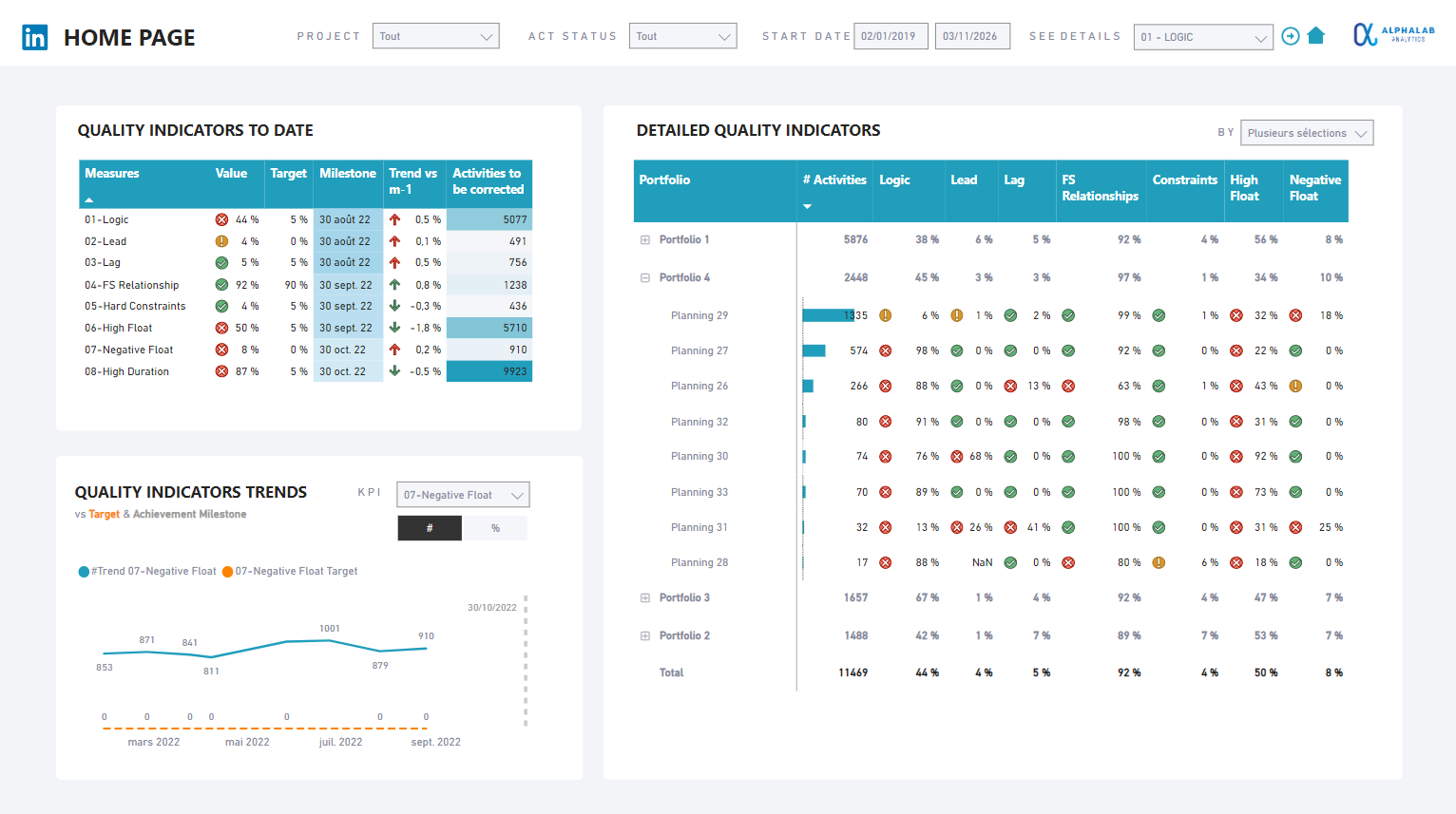The height and width of the screenshot is (814, 1456).
Task: Switch trend chart to # values
Action: point(430,528)
